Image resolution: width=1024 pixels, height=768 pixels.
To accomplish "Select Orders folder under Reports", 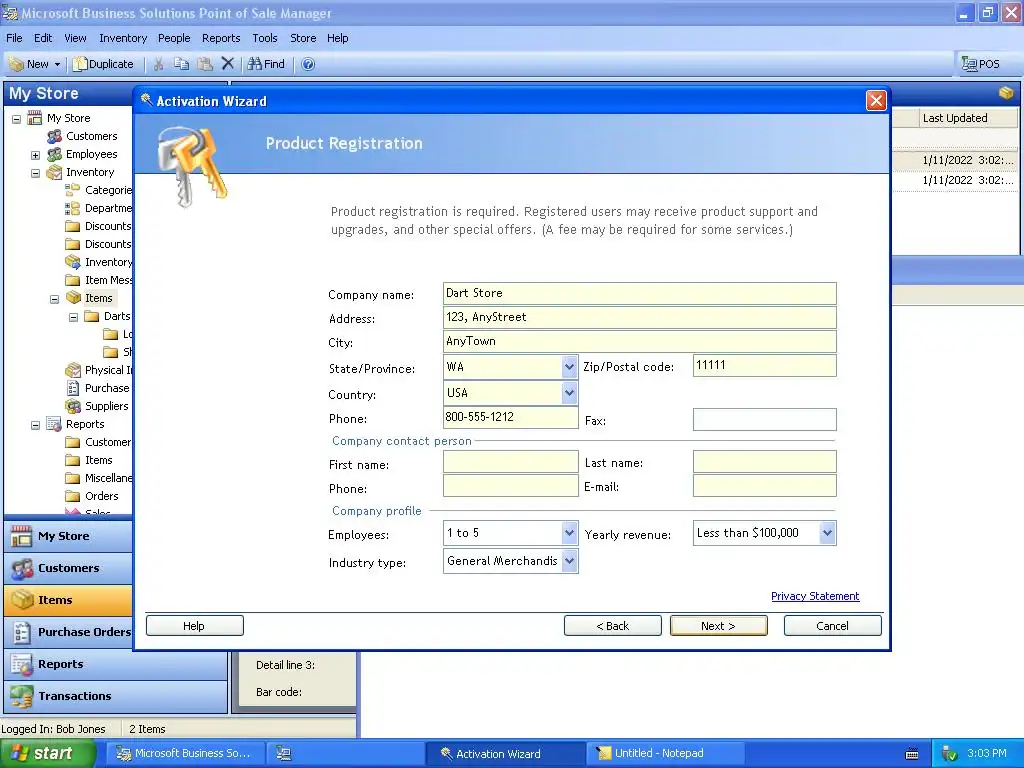I will tap(101, 496).
